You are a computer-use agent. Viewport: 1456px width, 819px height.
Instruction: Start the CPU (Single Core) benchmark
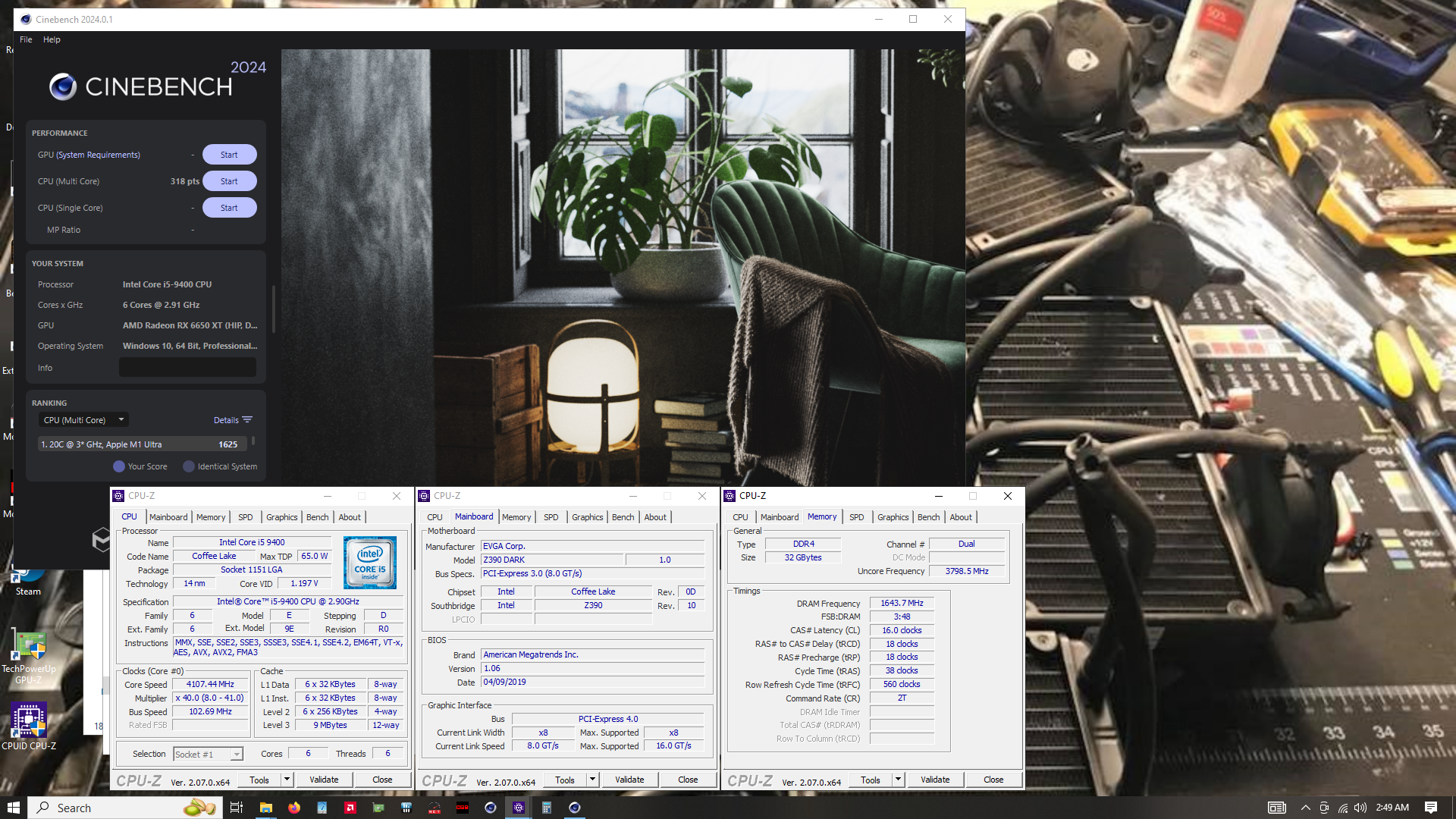229,208
